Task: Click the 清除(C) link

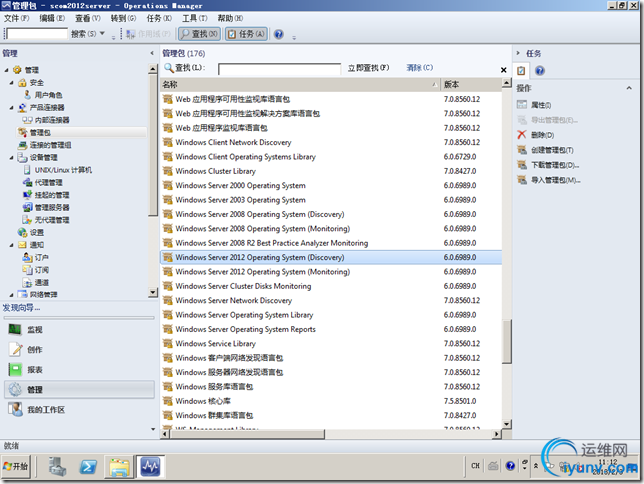Action: point(419,67)
